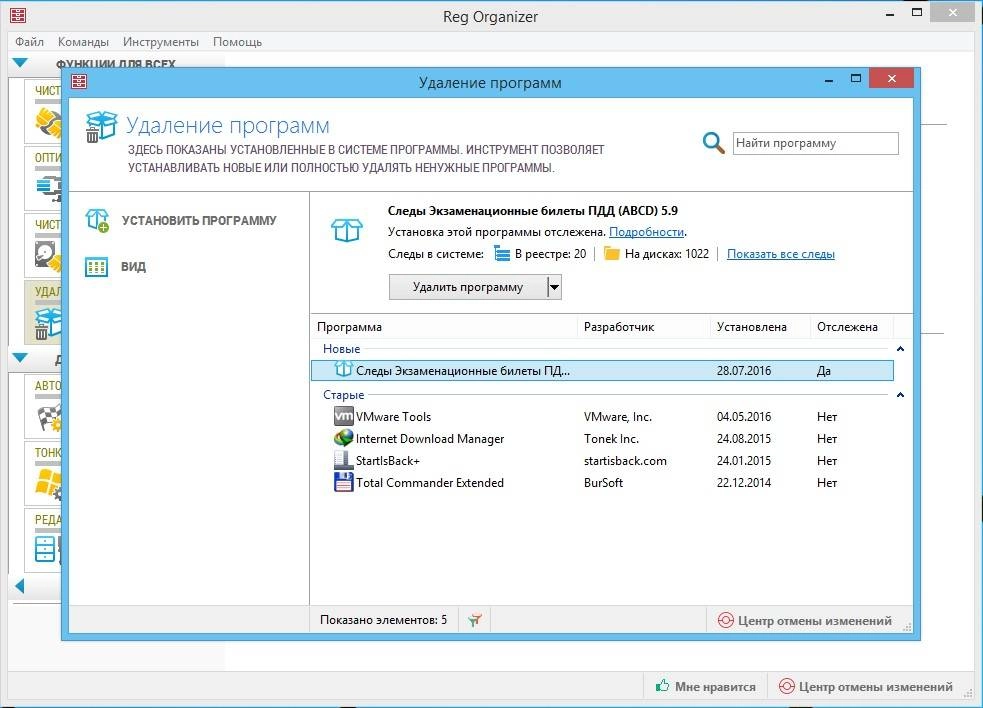Sort by the Разработчик column header
Image resolution: width=983 pixels, height=708 pixels.
coord(644,327)
